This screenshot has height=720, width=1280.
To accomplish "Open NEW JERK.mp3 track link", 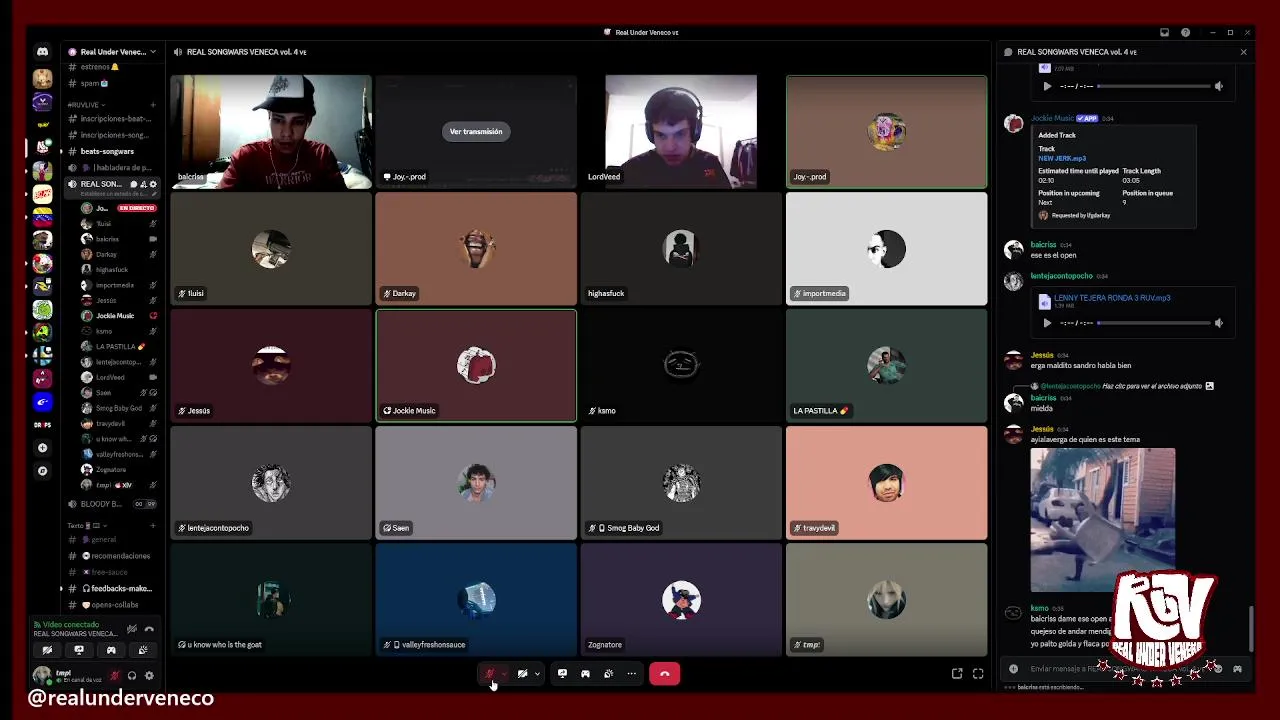I will (x=1062, y=158).
